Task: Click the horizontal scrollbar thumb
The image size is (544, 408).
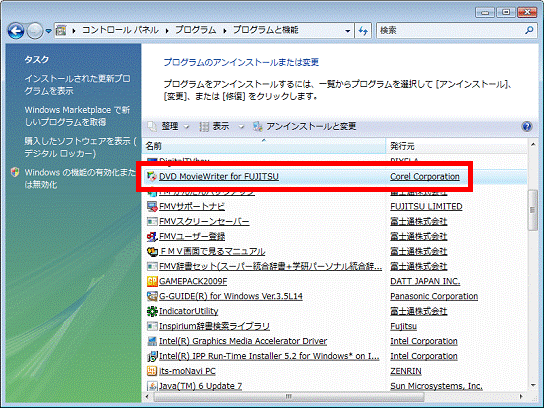Action: [x=288, y=396]
